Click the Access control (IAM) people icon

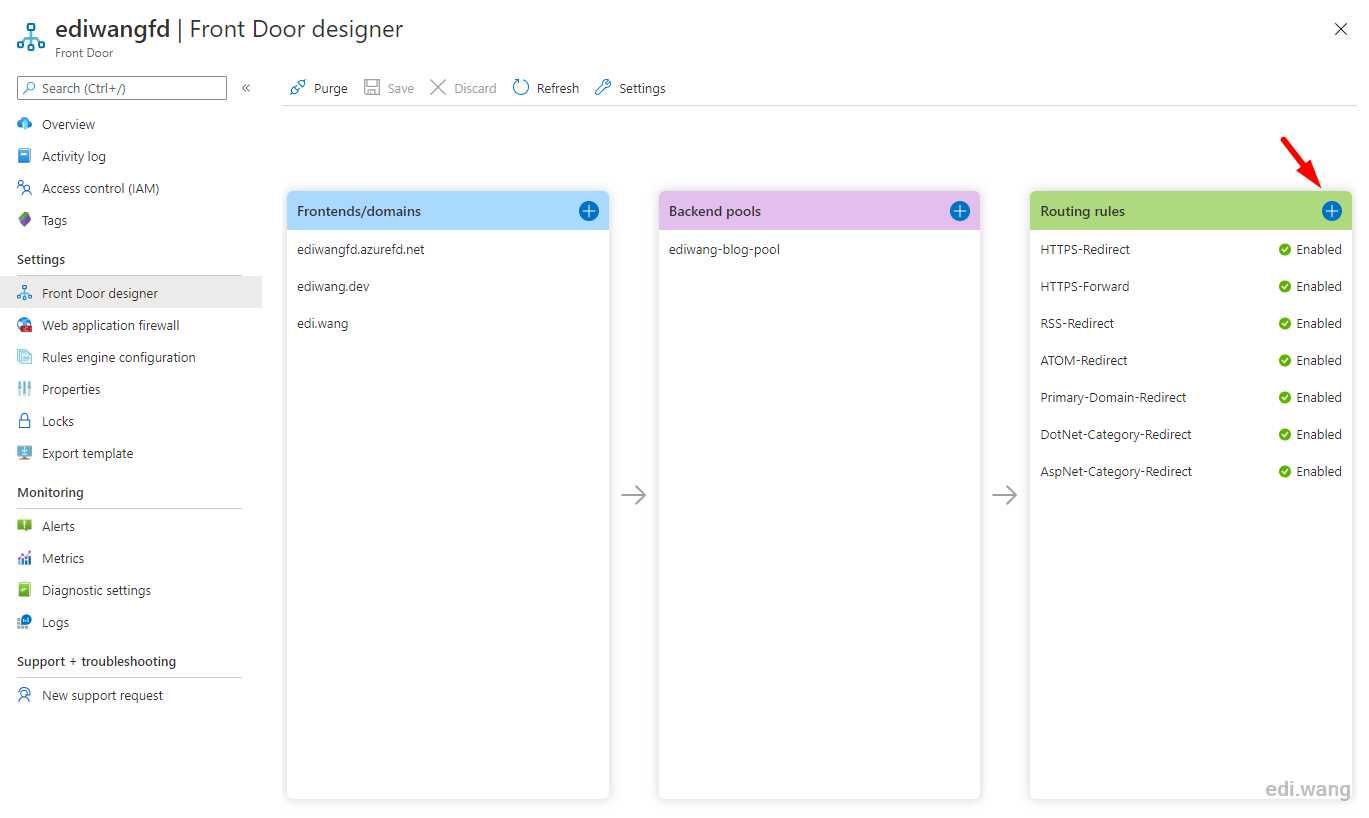[25, 188]
